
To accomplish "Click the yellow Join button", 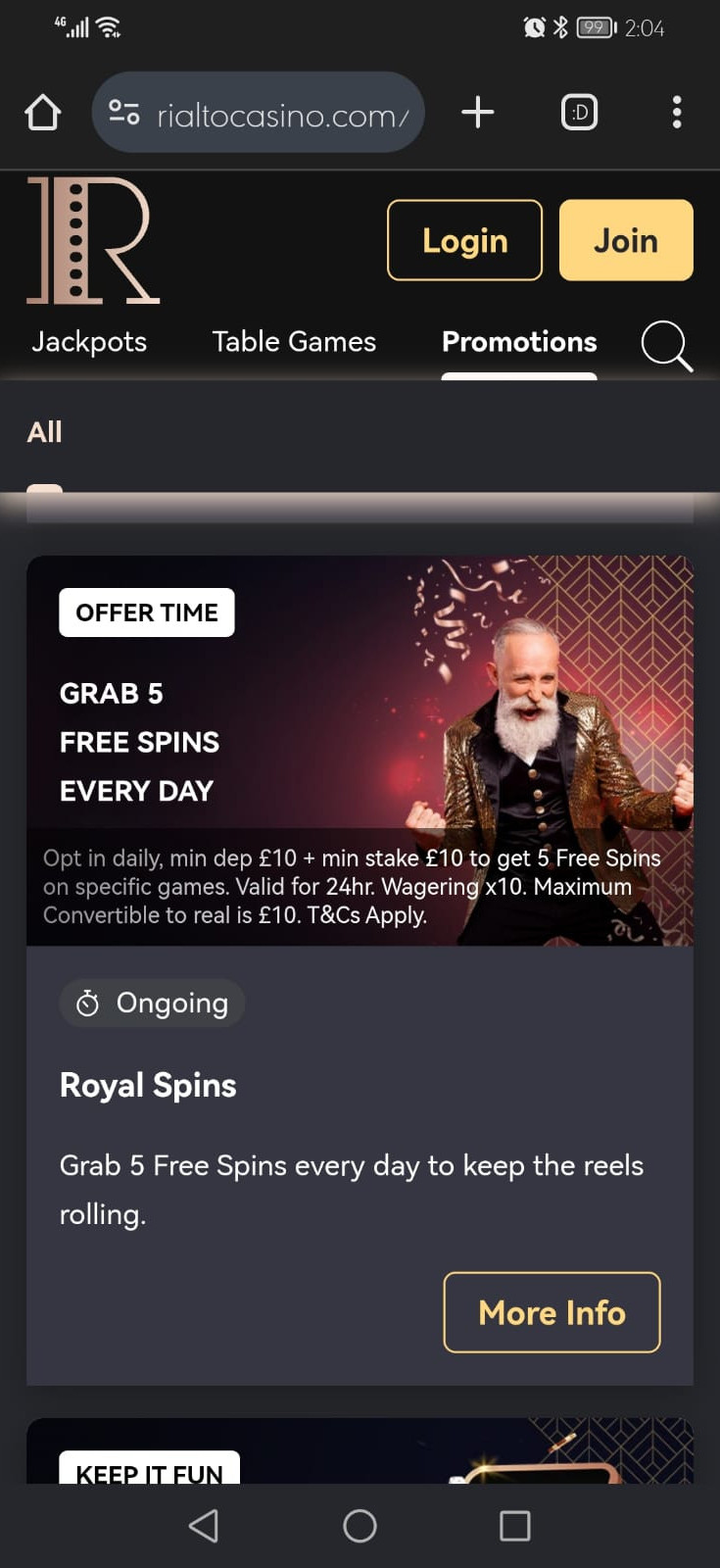I will (626, 240).
